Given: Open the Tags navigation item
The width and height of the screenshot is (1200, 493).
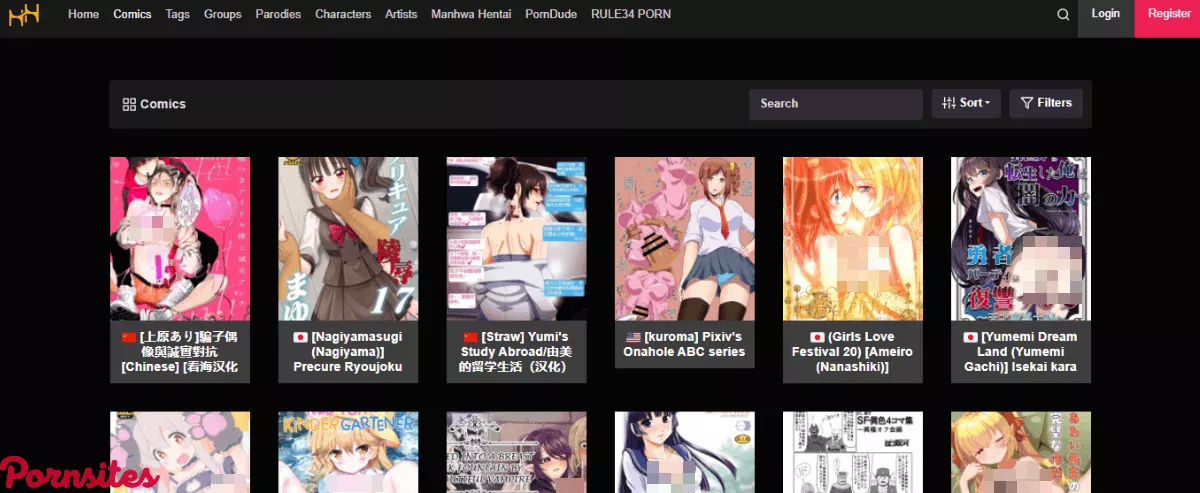Looking at the screenshot, I should click(178, 15).
